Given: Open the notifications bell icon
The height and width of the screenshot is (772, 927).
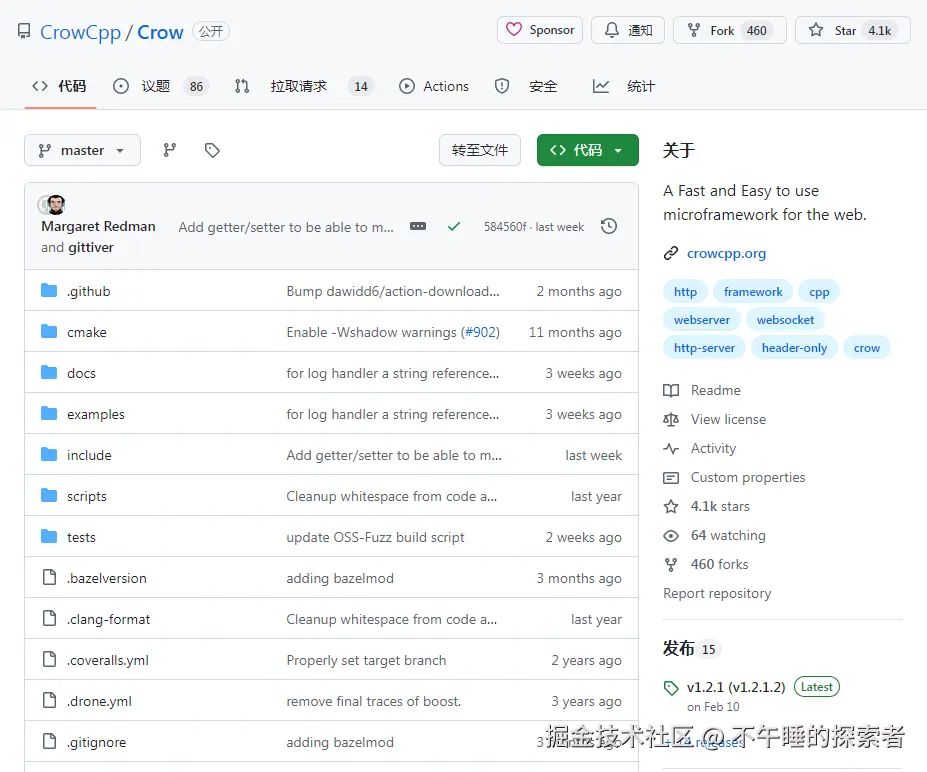Looking at the screenshot, I should pyautogui.click(x=612, y=30).
